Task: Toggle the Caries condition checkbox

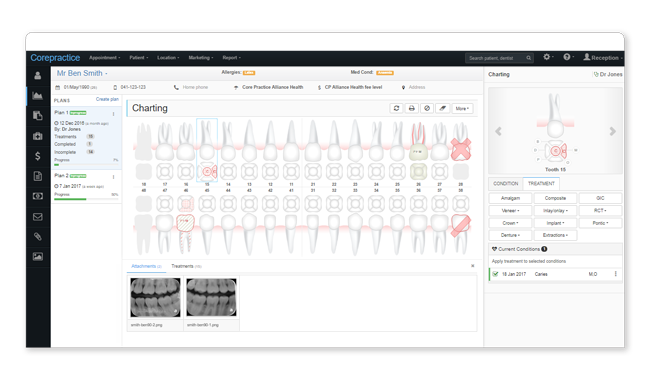Action: pos(495,274)
